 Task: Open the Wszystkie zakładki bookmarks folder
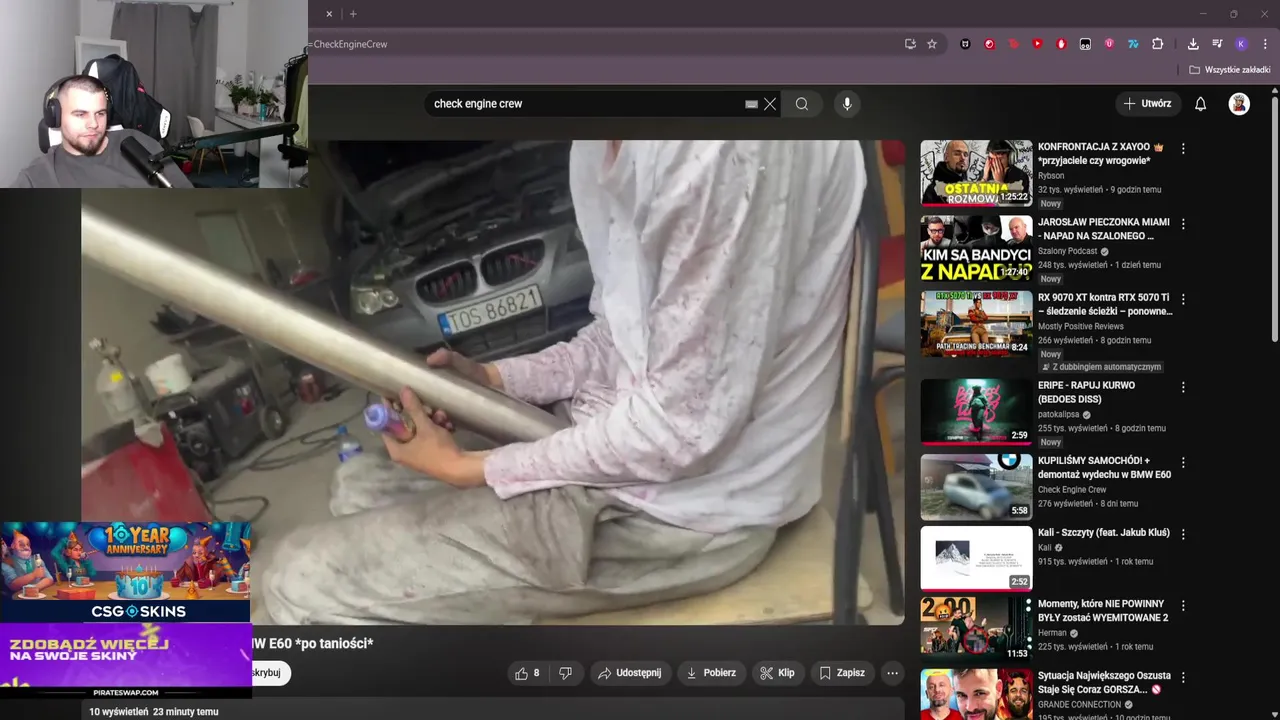1229,70
